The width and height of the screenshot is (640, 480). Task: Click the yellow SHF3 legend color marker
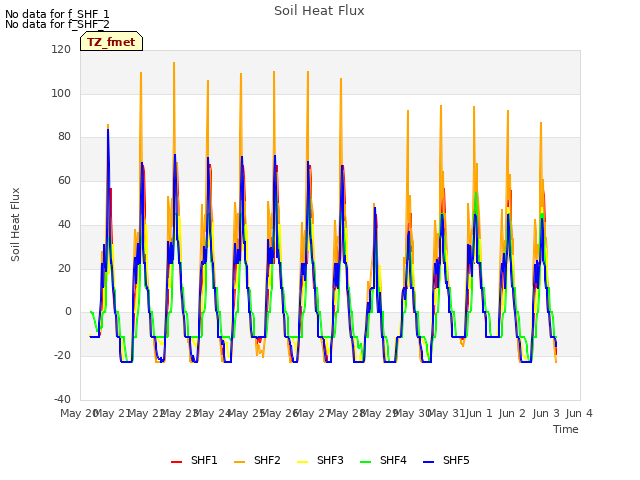tap(302, 462)
